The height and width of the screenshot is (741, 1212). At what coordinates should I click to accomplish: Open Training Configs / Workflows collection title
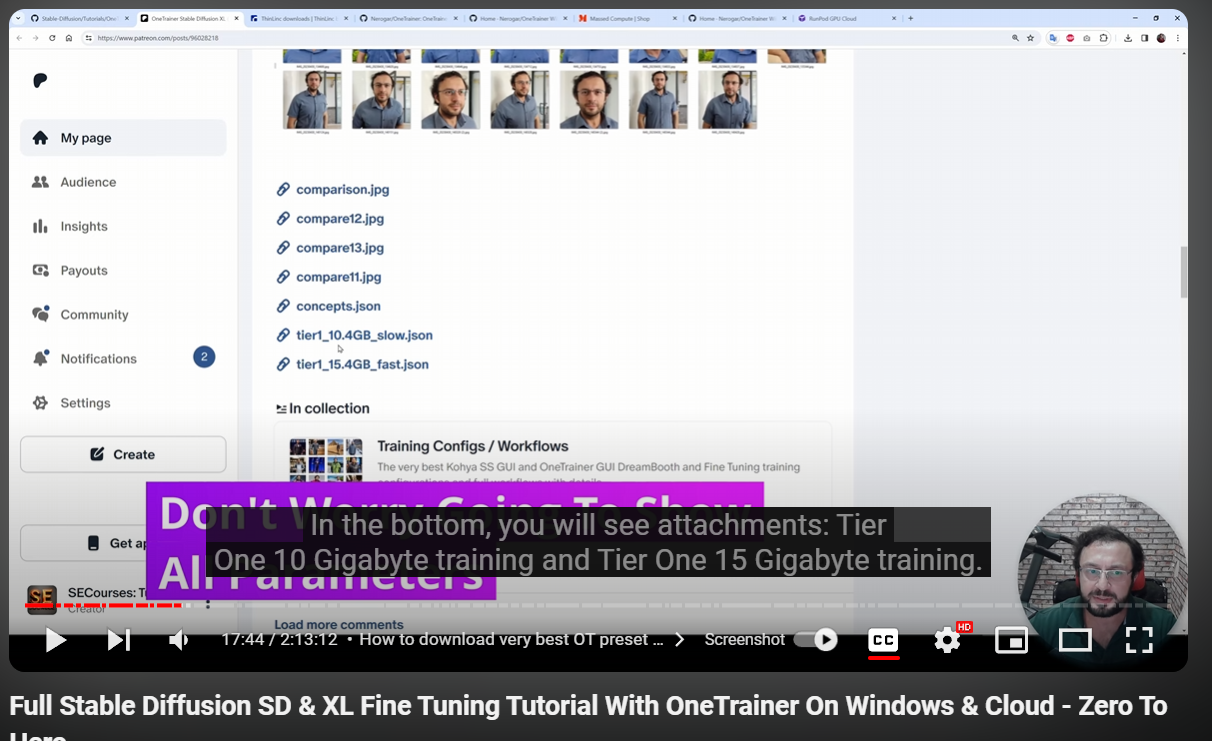[x=472, y=446]
